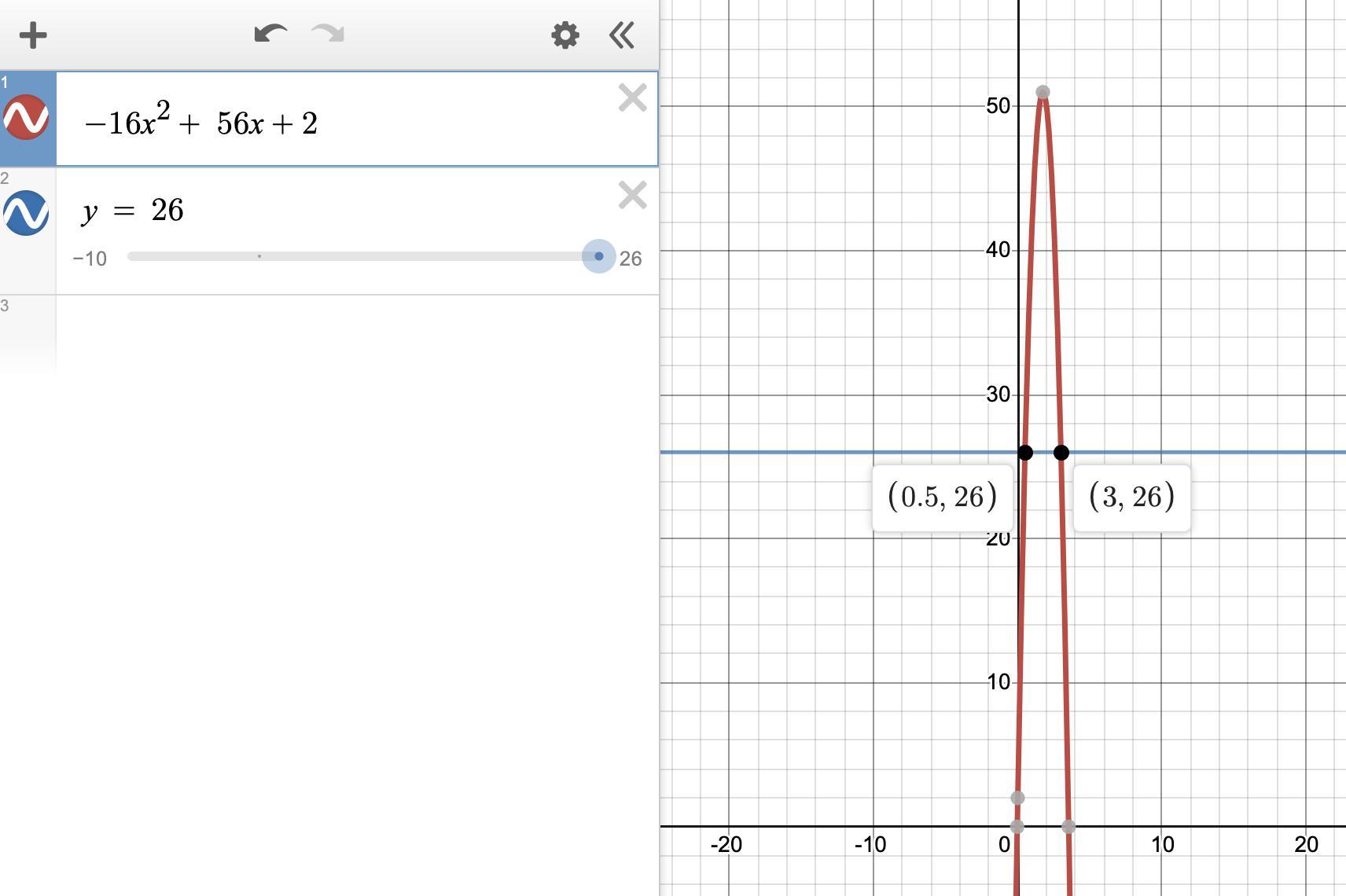
Task: Collapse the expression list panel
Action: click(622, 35)
